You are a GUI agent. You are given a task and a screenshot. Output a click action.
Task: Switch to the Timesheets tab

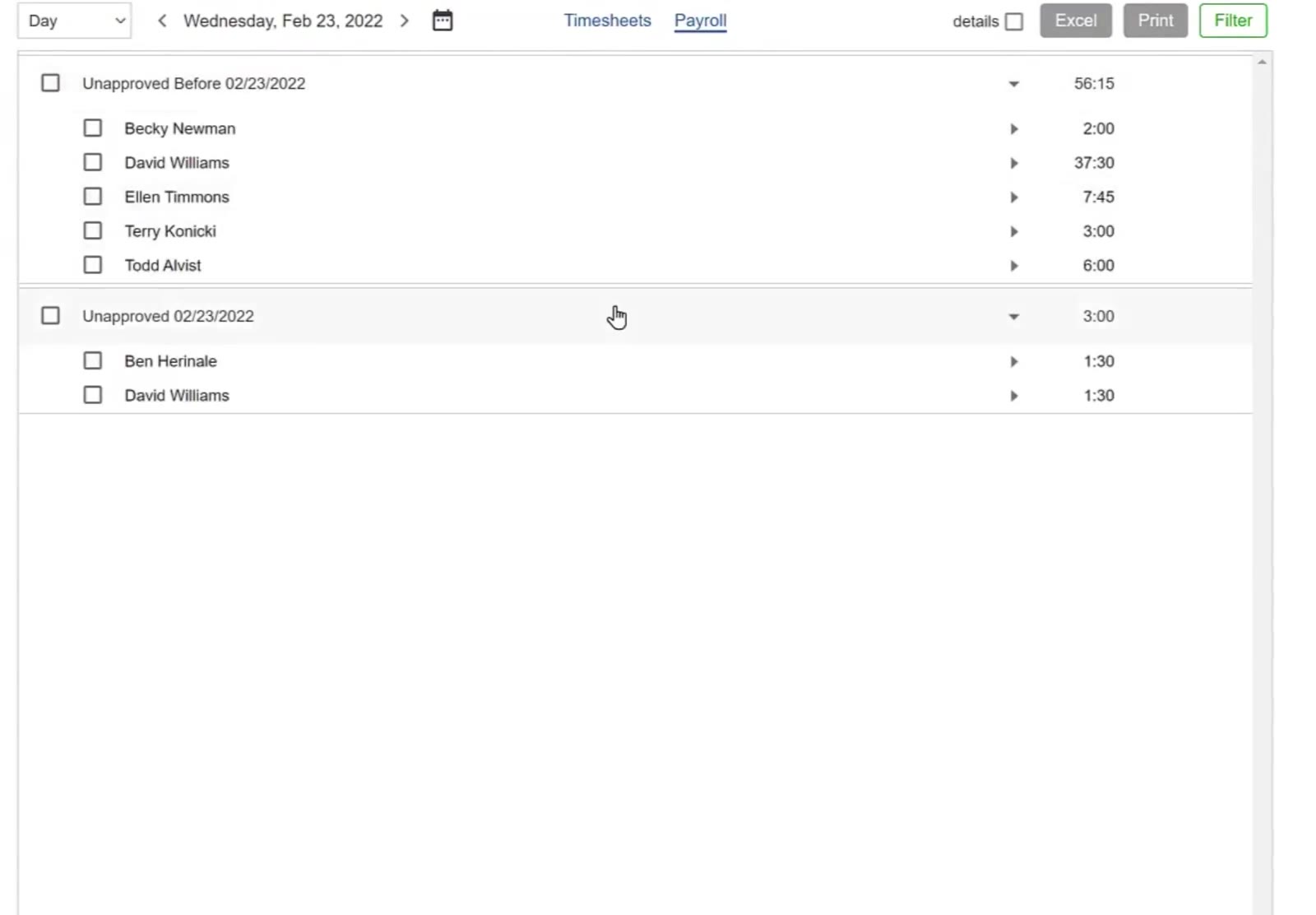point(607,21)
